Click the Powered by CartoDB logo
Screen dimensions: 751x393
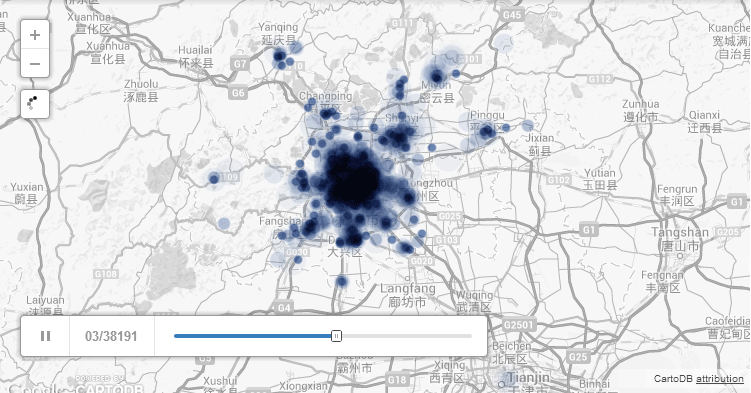(x=109, y=384)
